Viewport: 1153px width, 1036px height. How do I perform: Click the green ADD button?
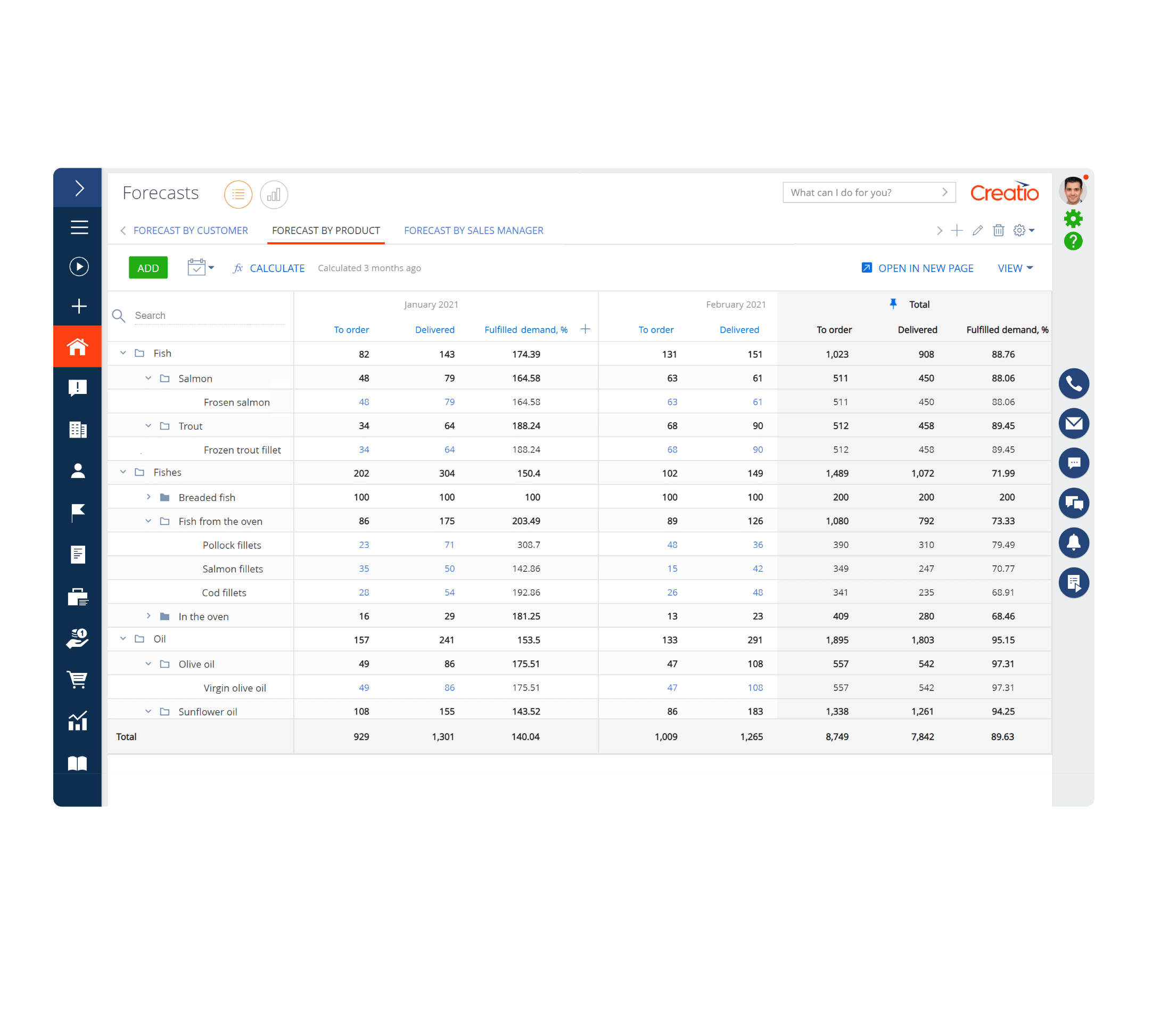pyautogui.click(x=148, y=268)
